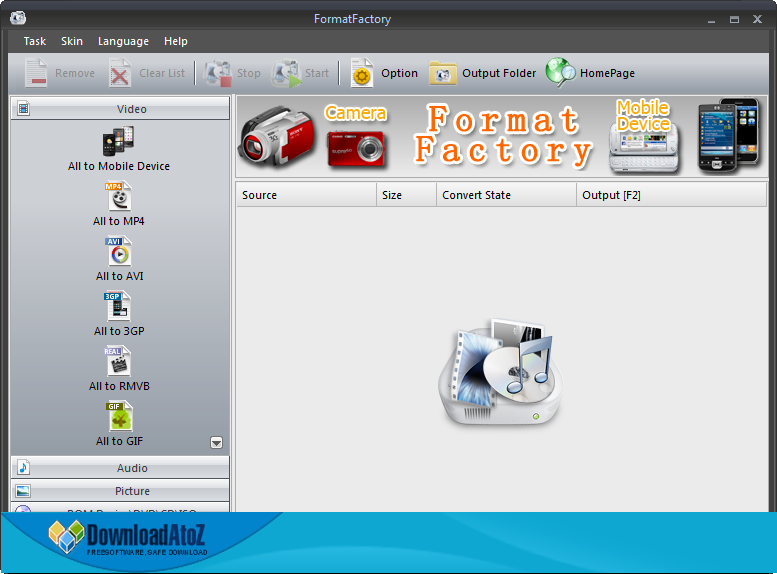Open the HomePage globe icon
Image resolution: width=777 pixels, height=574 pixels.
coord(560,72)
